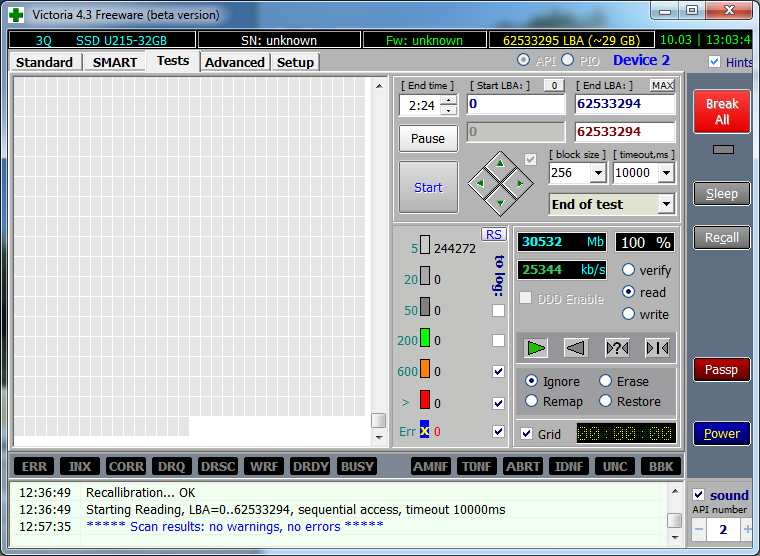Open the Setup tab

pyautogui.click(x=295, y=63)
